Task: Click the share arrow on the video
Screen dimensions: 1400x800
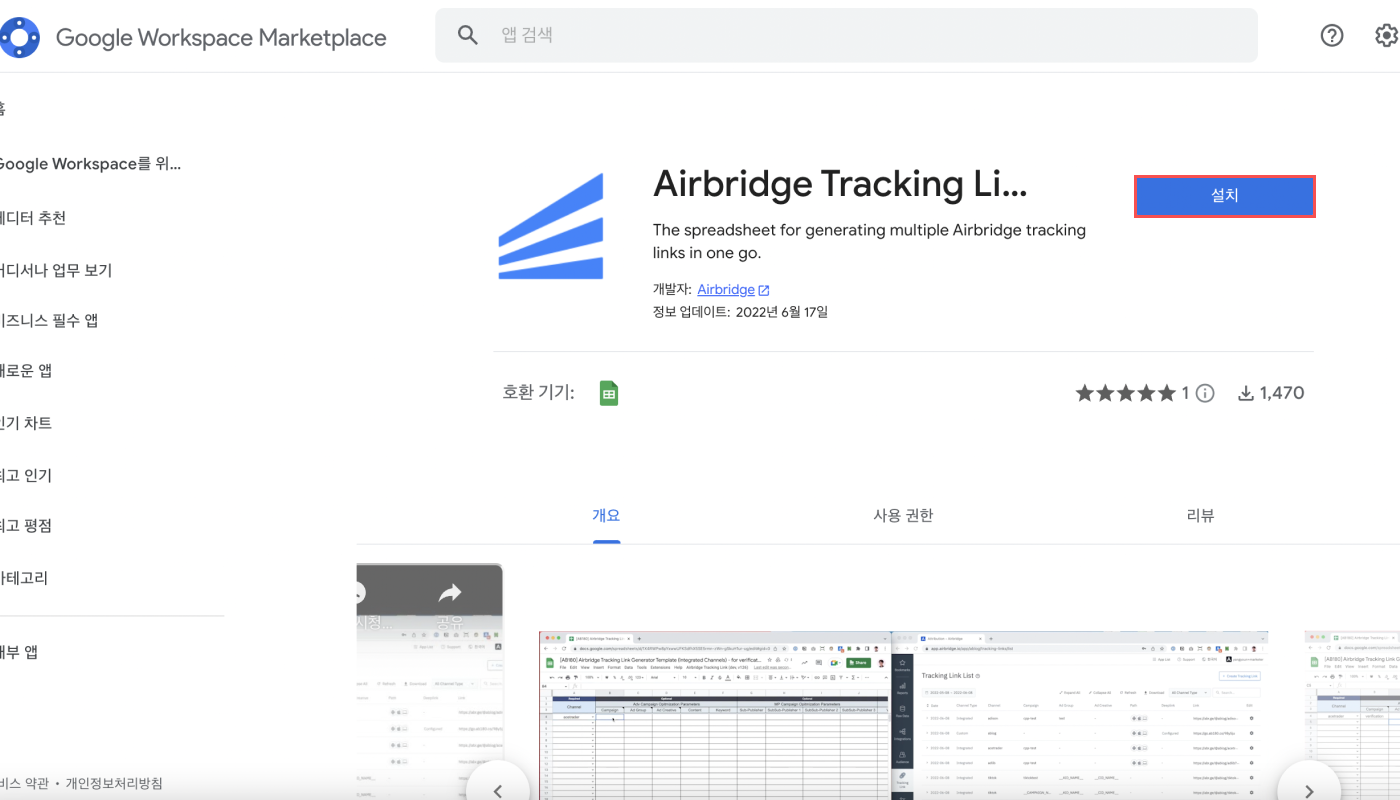Action: (449, 594)
